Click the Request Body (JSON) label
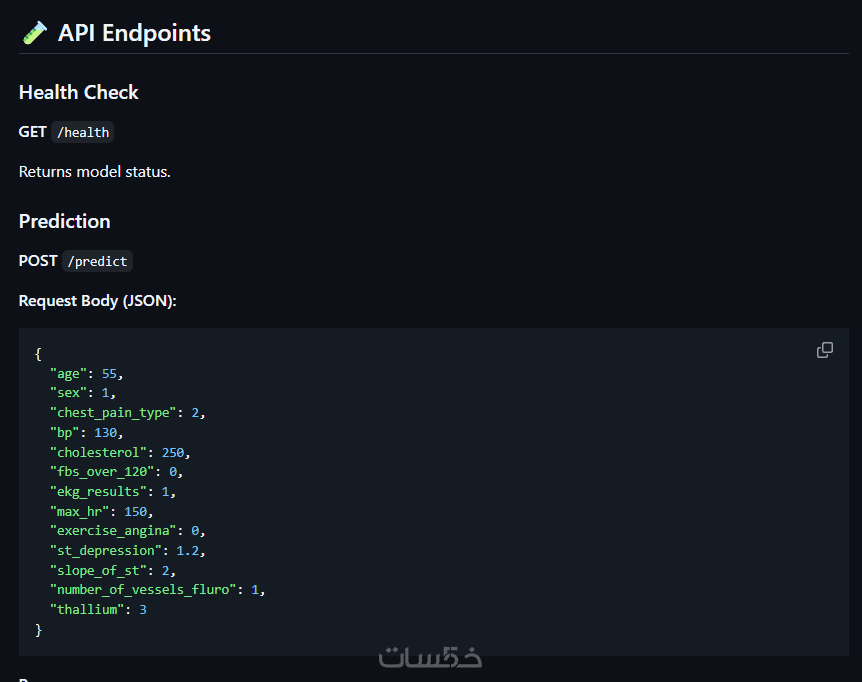Viewport: 862px width, 682px height. tap(98, 301)
